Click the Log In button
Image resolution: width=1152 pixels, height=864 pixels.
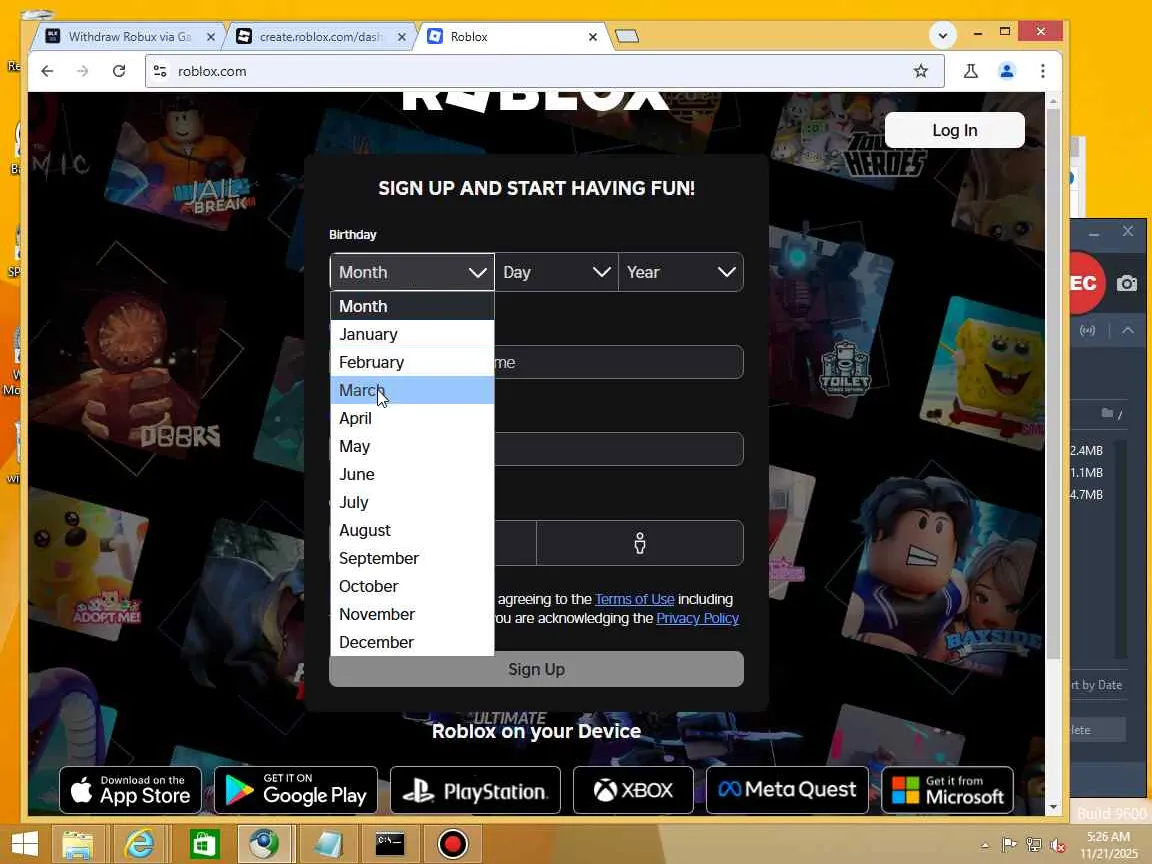pos(954,130)
